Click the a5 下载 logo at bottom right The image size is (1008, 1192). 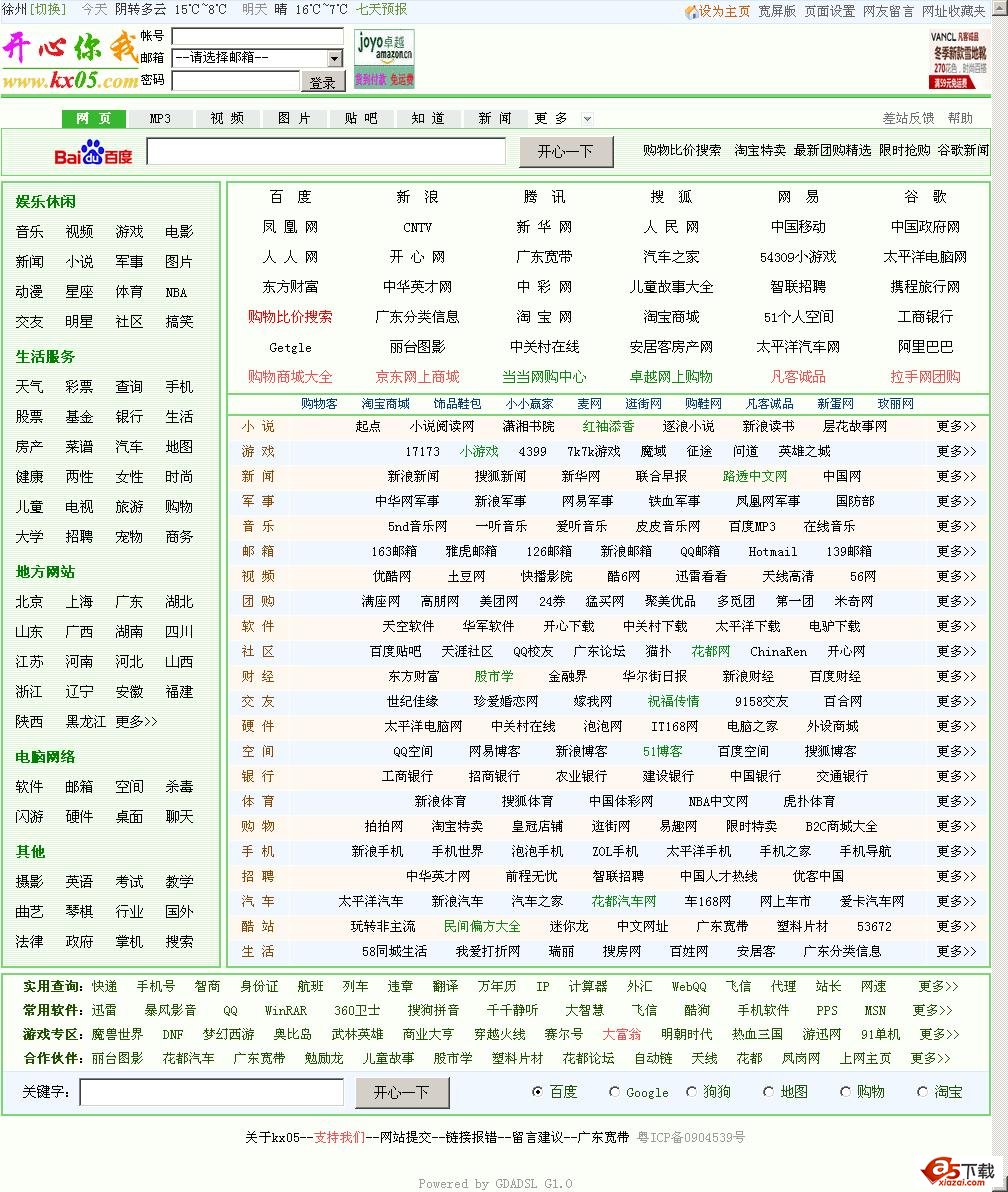(x=958, y=1173)
